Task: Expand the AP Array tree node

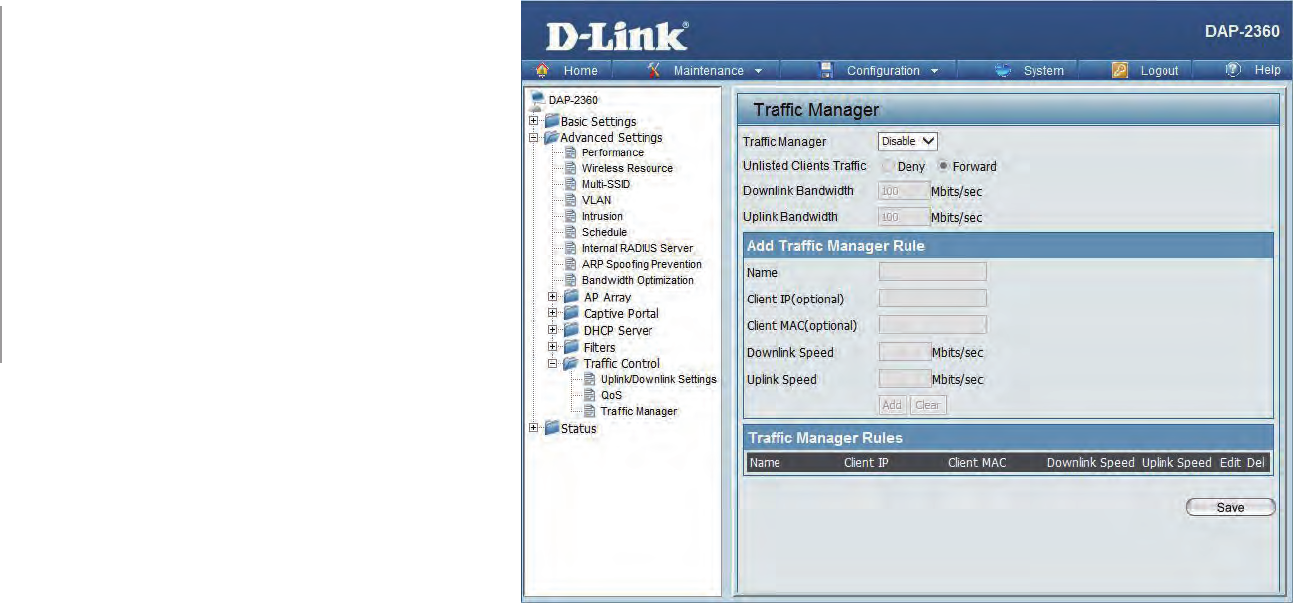Action: (553, 297)
